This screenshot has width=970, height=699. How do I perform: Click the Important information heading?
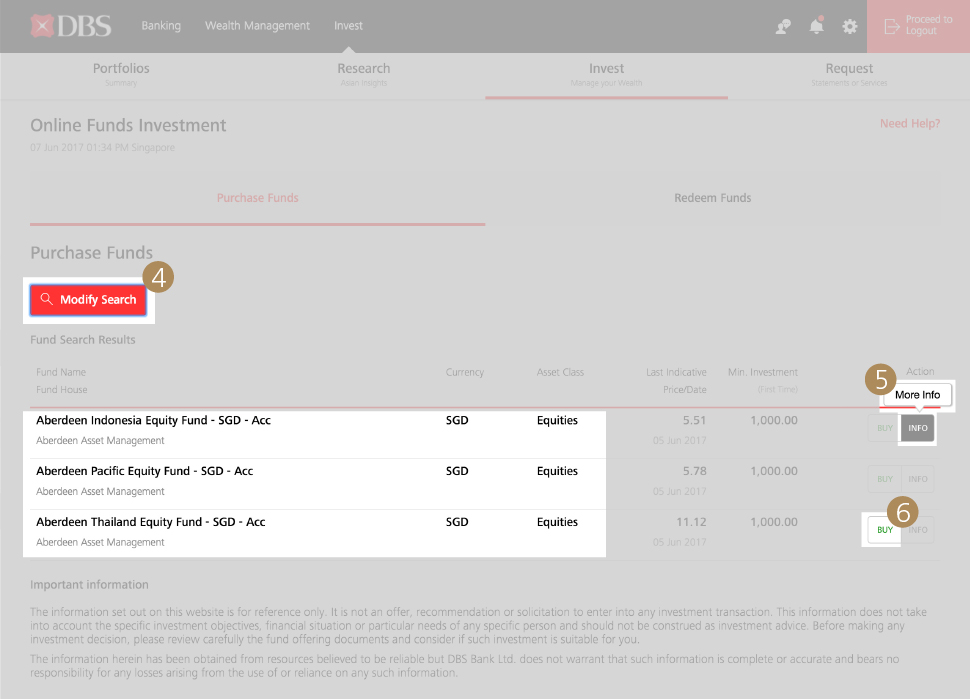coord(90,585)
